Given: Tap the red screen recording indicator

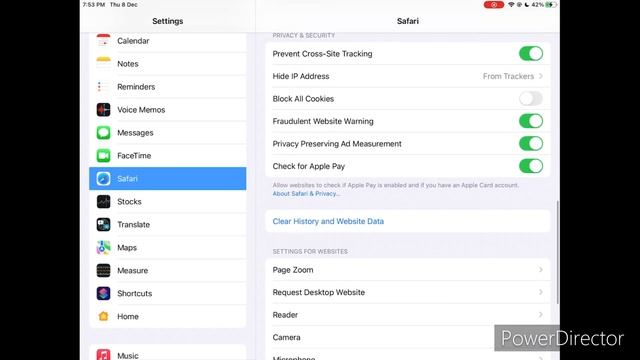Looking at the screenshot, I should pyautogui.click(x=493, y=5).
